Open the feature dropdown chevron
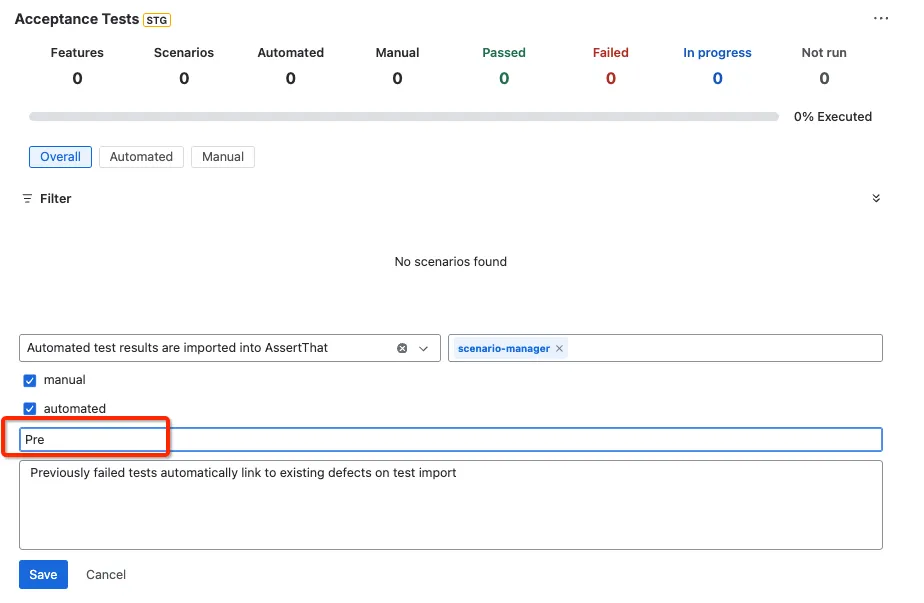 click(423, 348)
